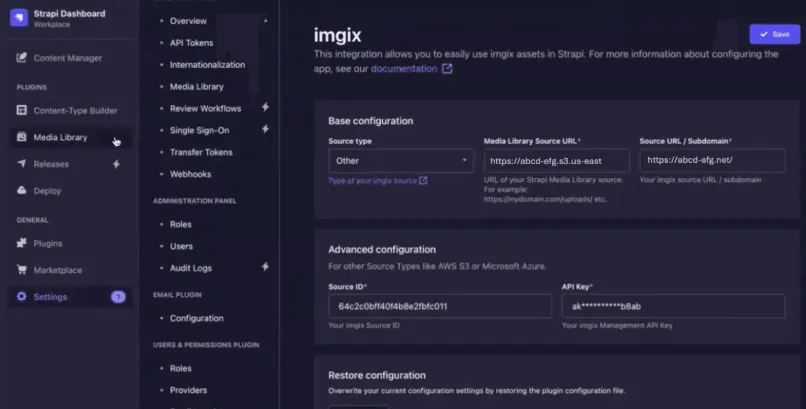Open Email Plugin Configuration
This screenshot has height=409, width=806.
coord(196,318)
